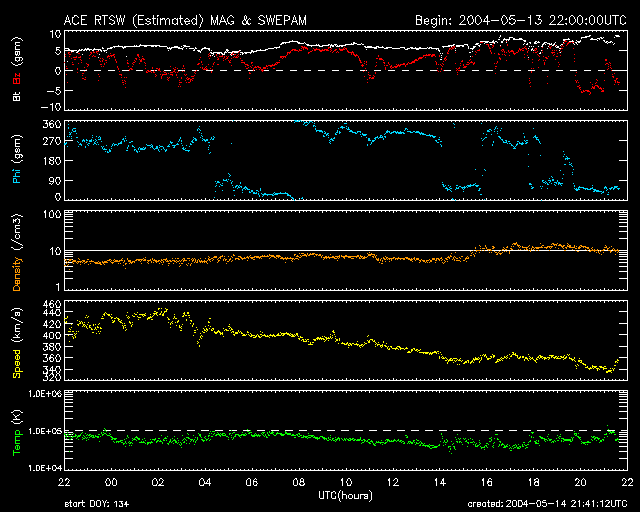Click the UTC(hours) x-axis title

coord(346,496)
